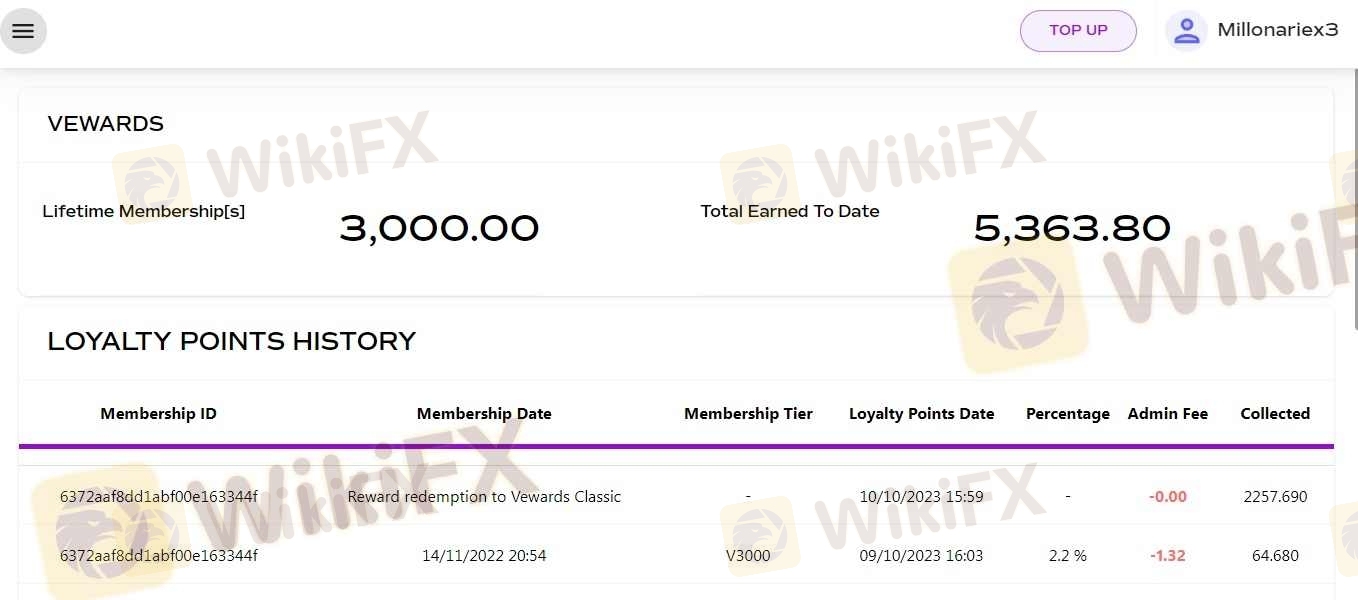Select the 3,000.00 lifetime membership value
Screen dimensions: 1358x600
439,229
